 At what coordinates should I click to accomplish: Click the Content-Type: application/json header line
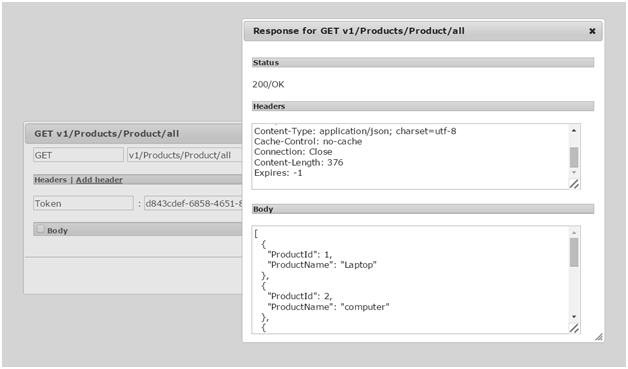(x=355, y=131)
